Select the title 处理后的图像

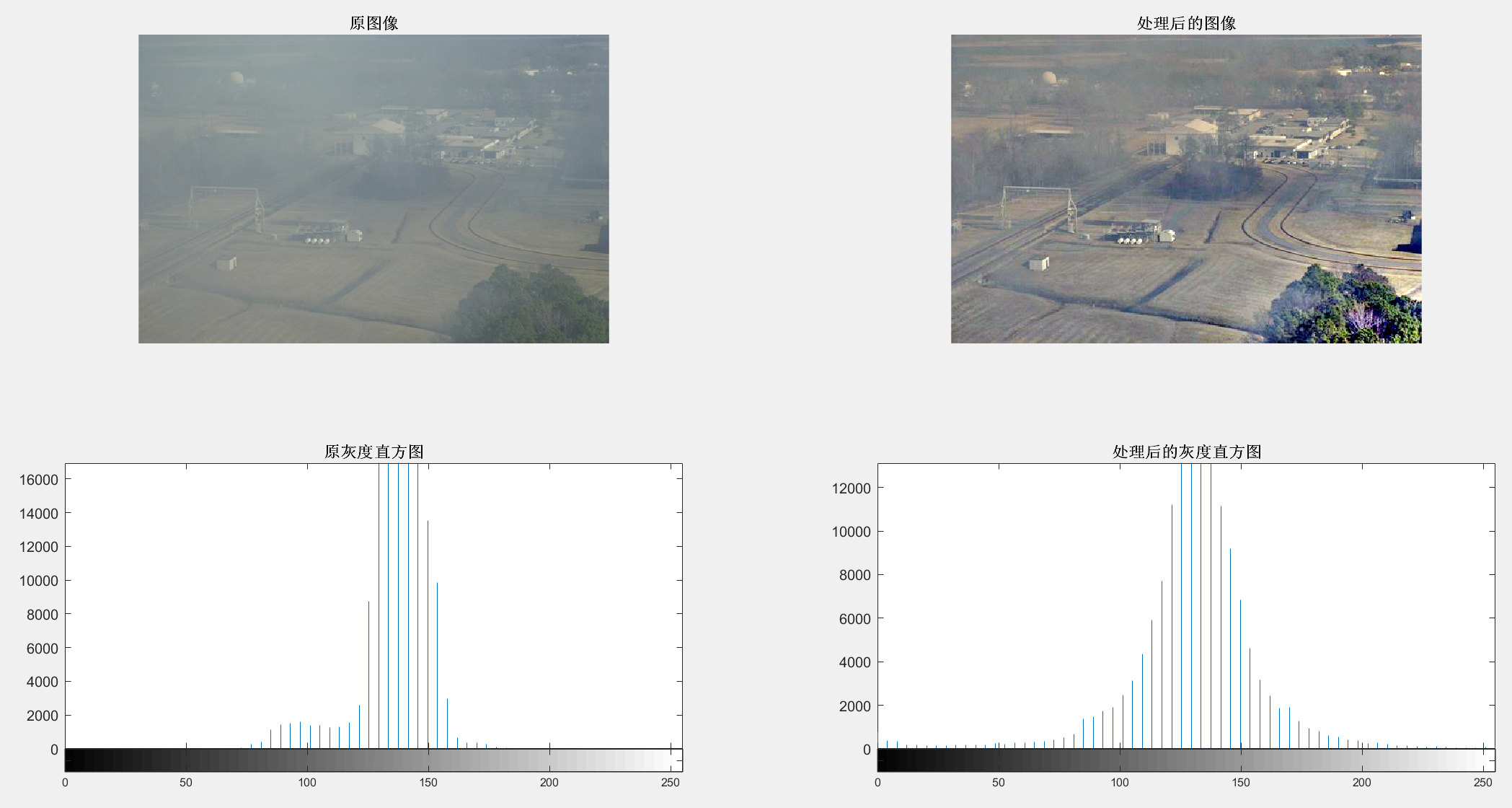coord(1186,23)
